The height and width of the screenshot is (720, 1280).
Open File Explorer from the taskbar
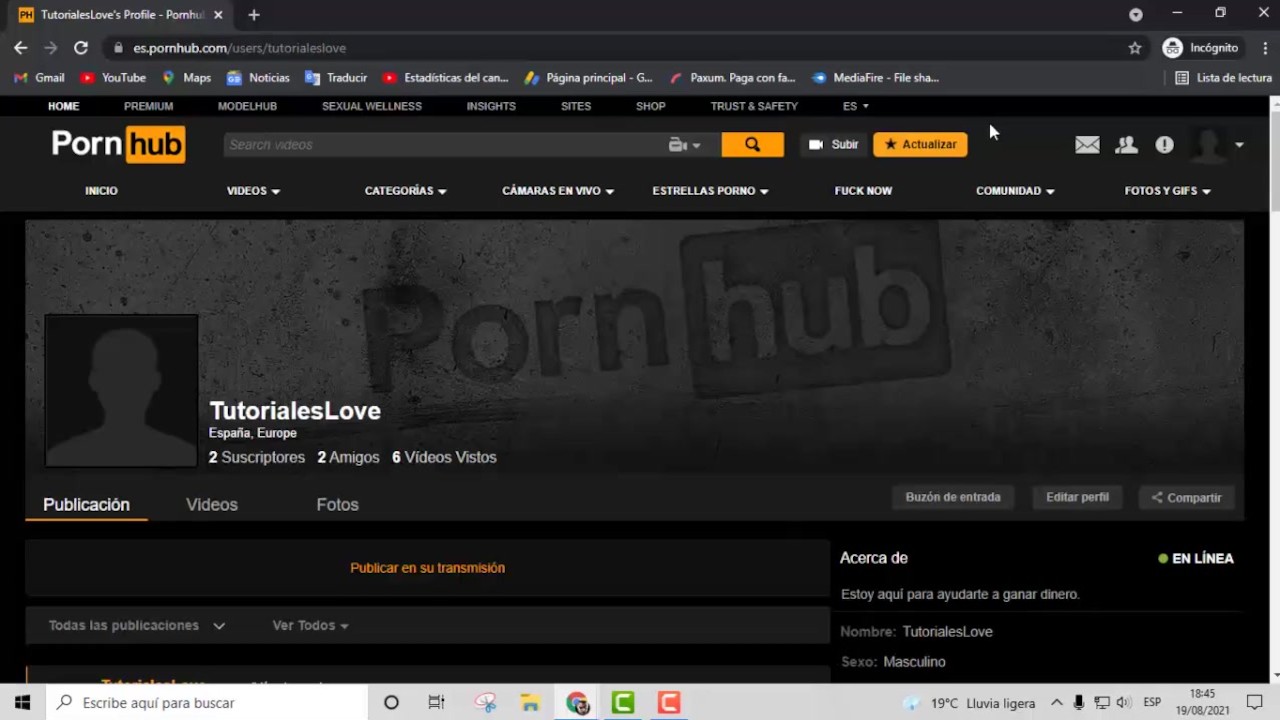tap(530, 703)
